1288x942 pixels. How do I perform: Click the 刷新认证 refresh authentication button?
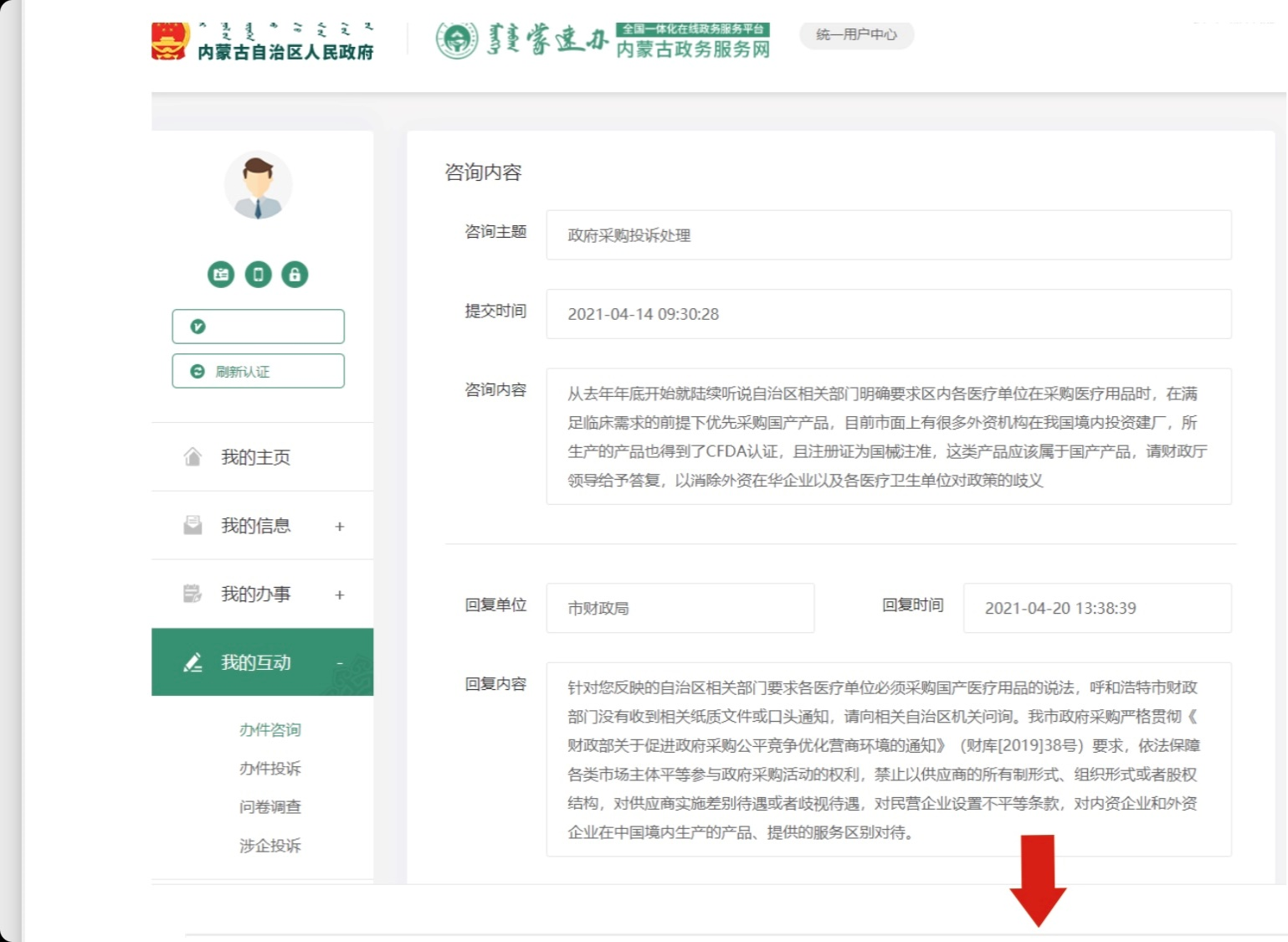[258, 371]
